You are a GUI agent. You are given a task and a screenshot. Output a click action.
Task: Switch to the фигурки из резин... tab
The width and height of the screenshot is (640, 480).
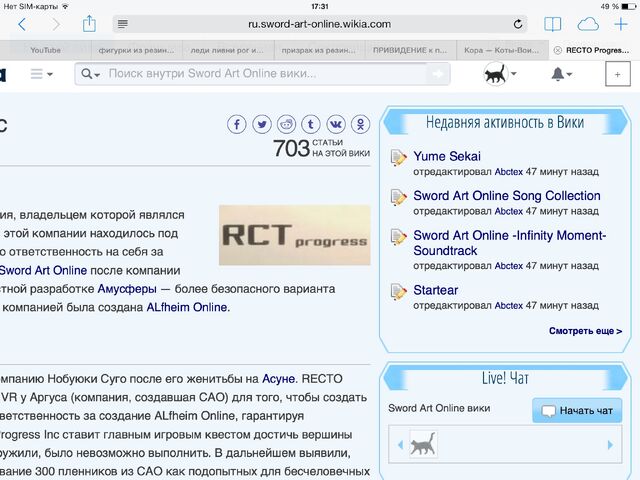click(x=136, y=50)
